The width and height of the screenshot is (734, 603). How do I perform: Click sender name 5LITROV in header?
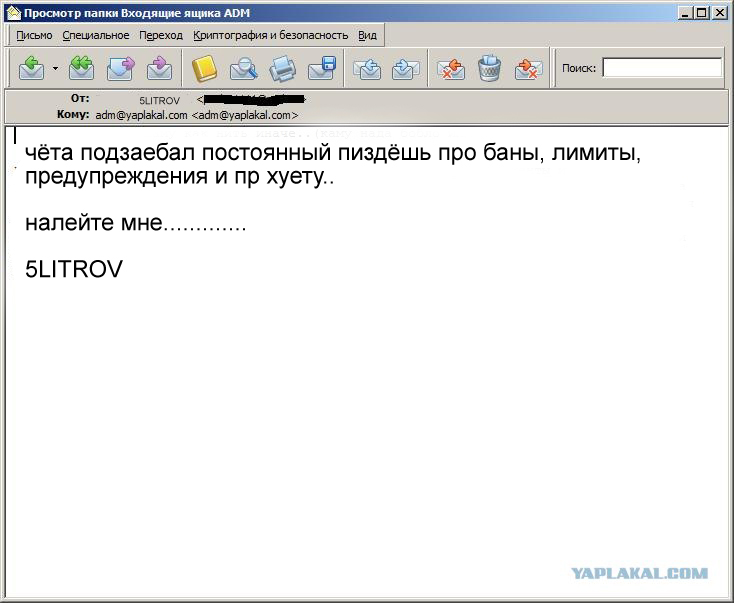(159, 100)
